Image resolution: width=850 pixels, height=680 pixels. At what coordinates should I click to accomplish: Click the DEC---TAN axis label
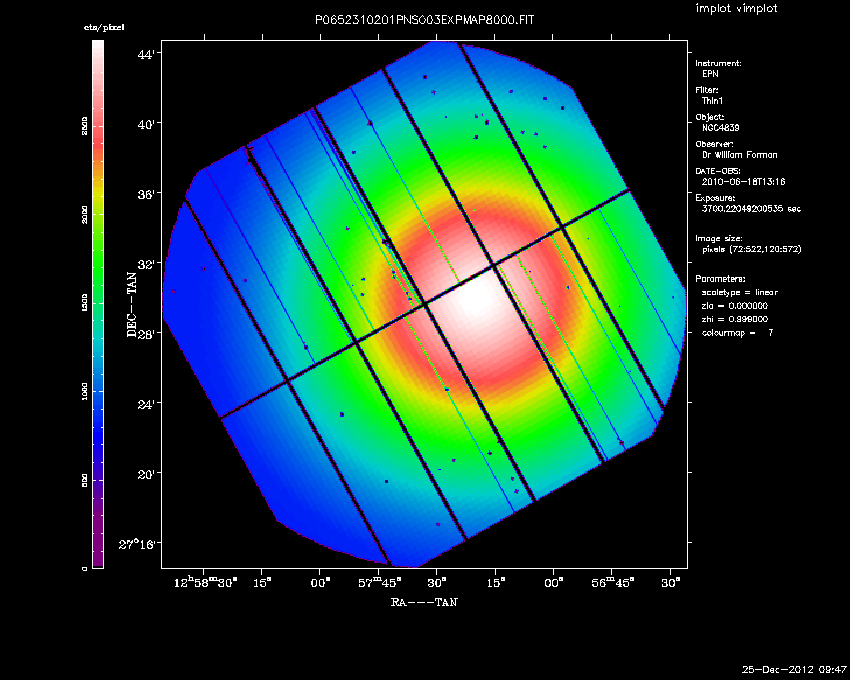tap(131, 303)
